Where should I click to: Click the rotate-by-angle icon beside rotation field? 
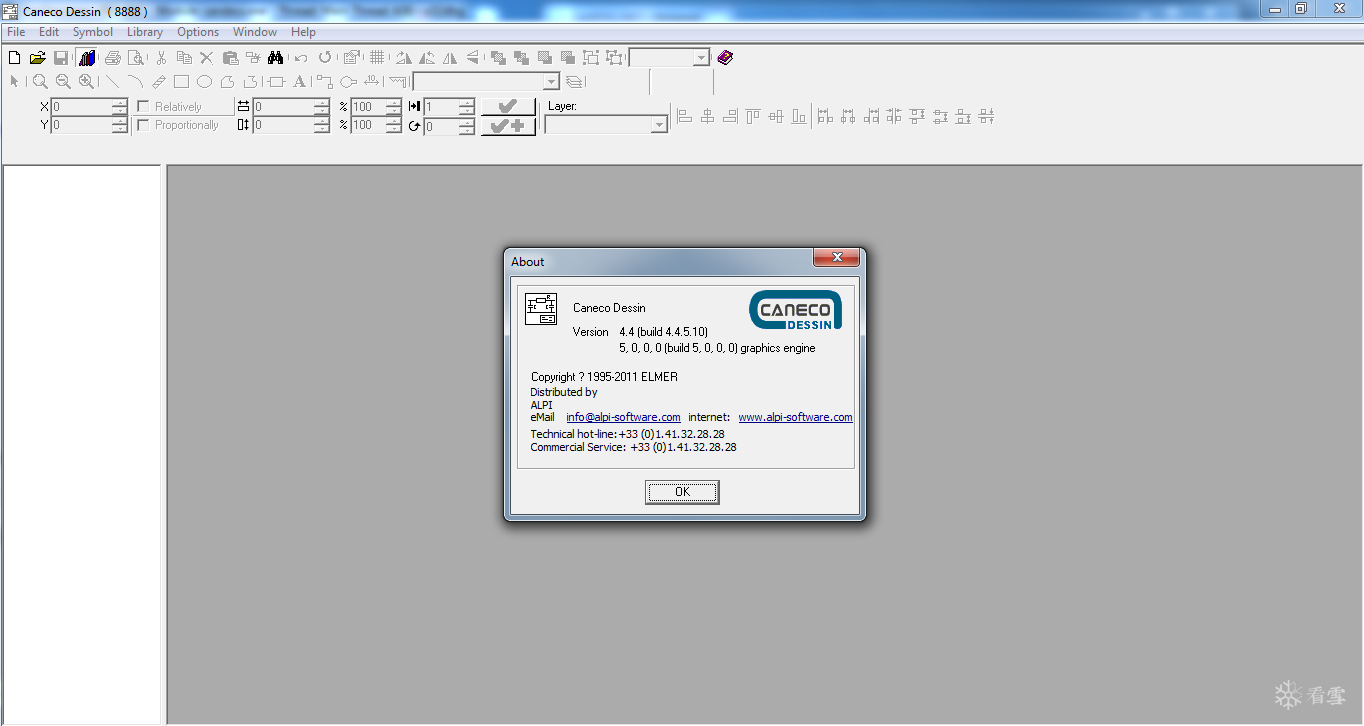coord(414,126)
